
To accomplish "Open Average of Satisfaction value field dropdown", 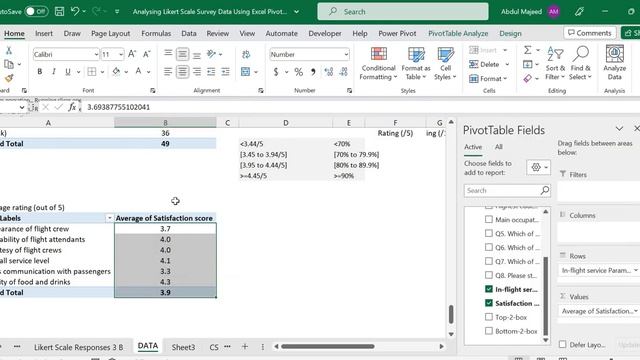I will pos(636,311).
